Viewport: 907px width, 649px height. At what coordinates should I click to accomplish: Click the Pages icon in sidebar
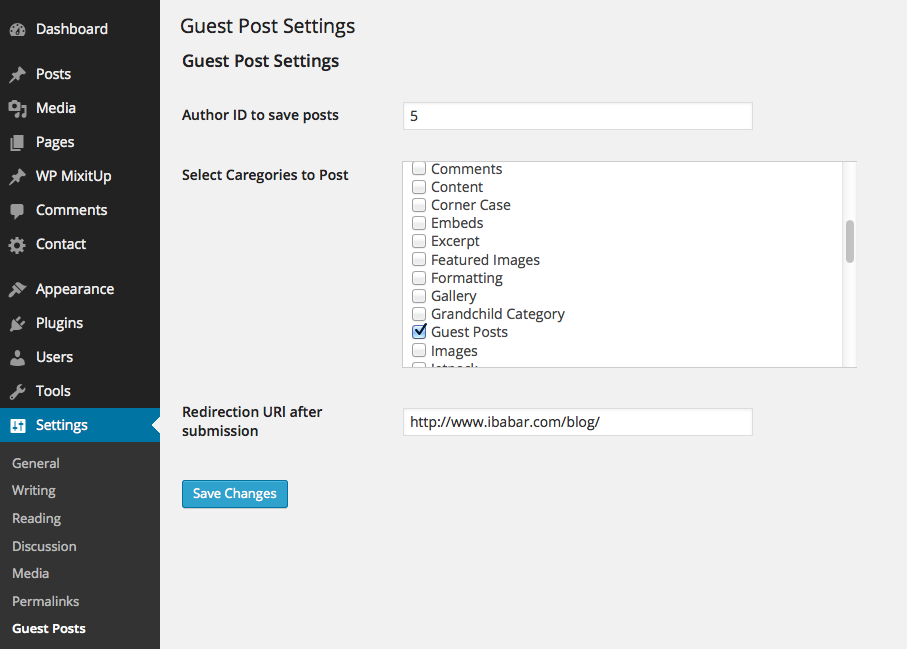click(x=17, y=142)
